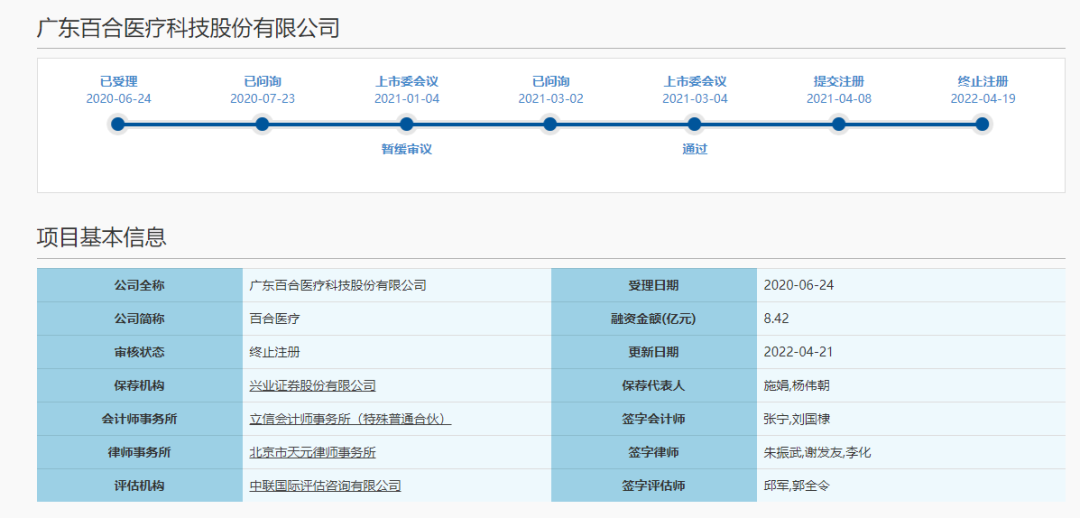This screenshot has width=1080, height=518.
Task: Click the date 2020-07-23 on timeline
Action: [262, 99]
